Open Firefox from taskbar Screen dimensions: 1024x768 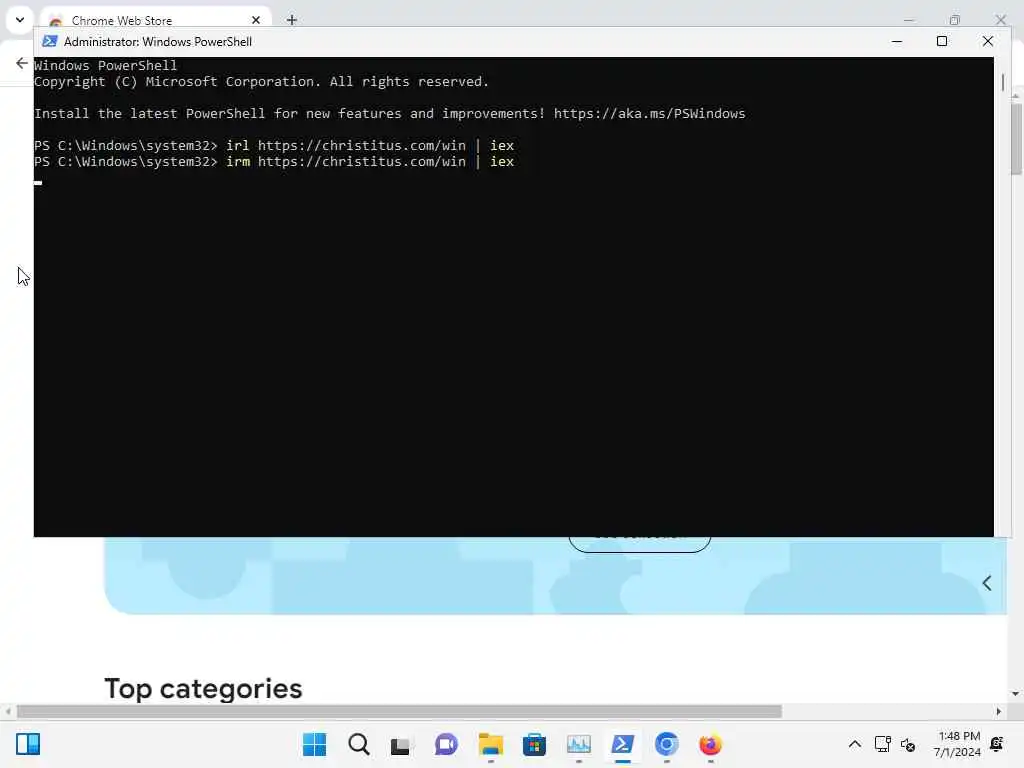[x=711, y=744]
